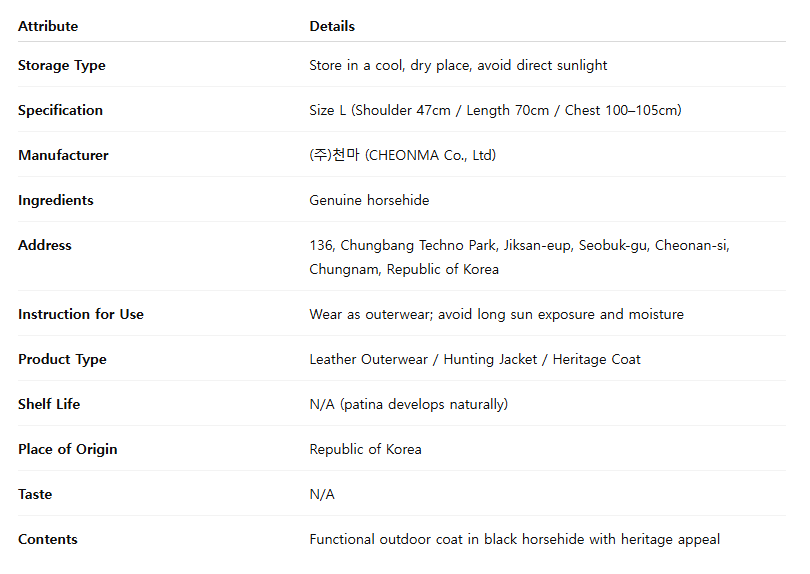The image size is (810, 574).
Task: Select the Ingredients row label
Action: point(56,200)
